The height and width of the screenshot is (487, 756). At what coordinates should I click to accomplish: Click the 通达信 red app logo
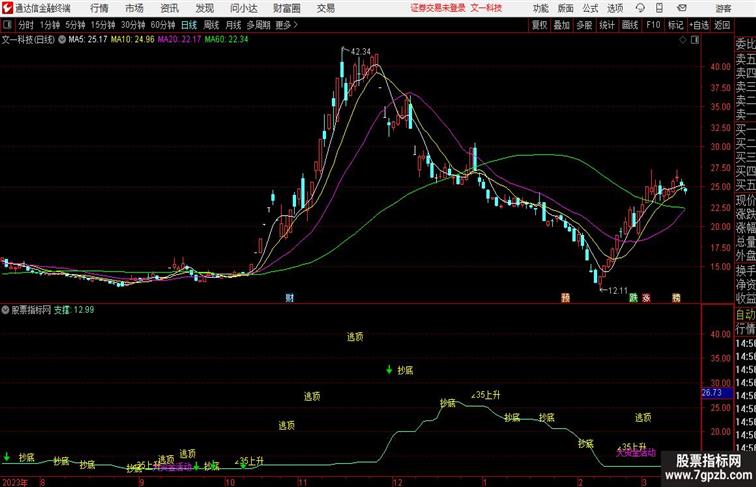click(x=7, y=8)
